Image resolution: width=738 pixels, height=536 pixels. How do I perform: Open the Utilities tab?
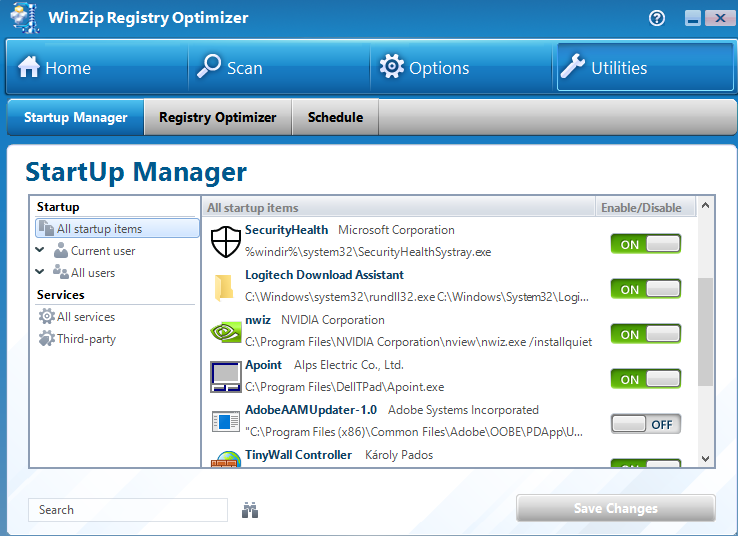point(645,67)
